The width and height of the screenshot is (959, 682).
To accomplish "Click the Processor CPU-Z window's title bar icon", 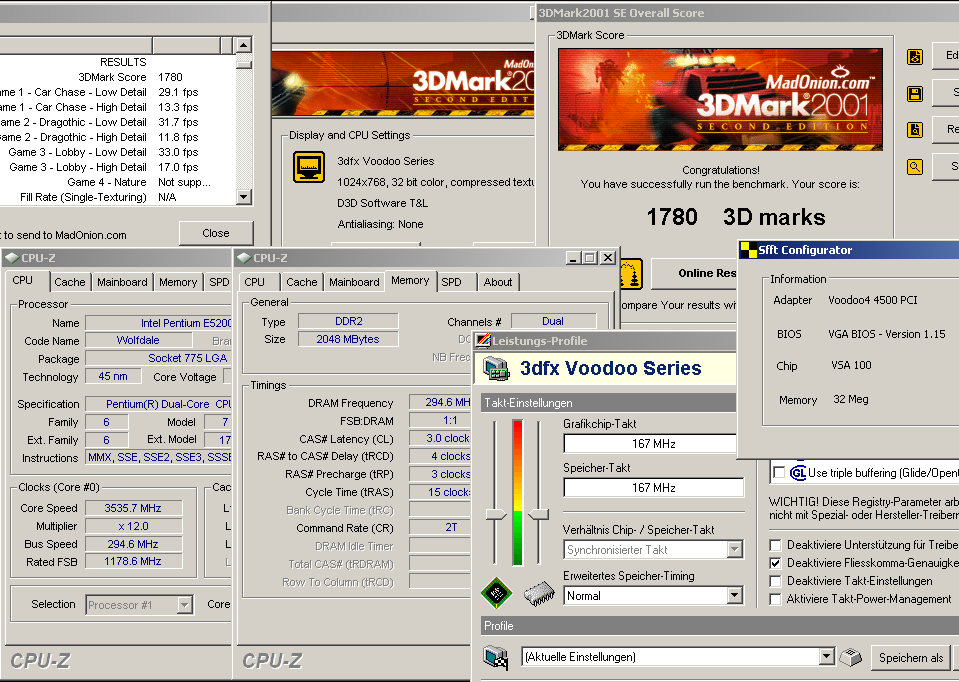I will [x=12, y=258].
